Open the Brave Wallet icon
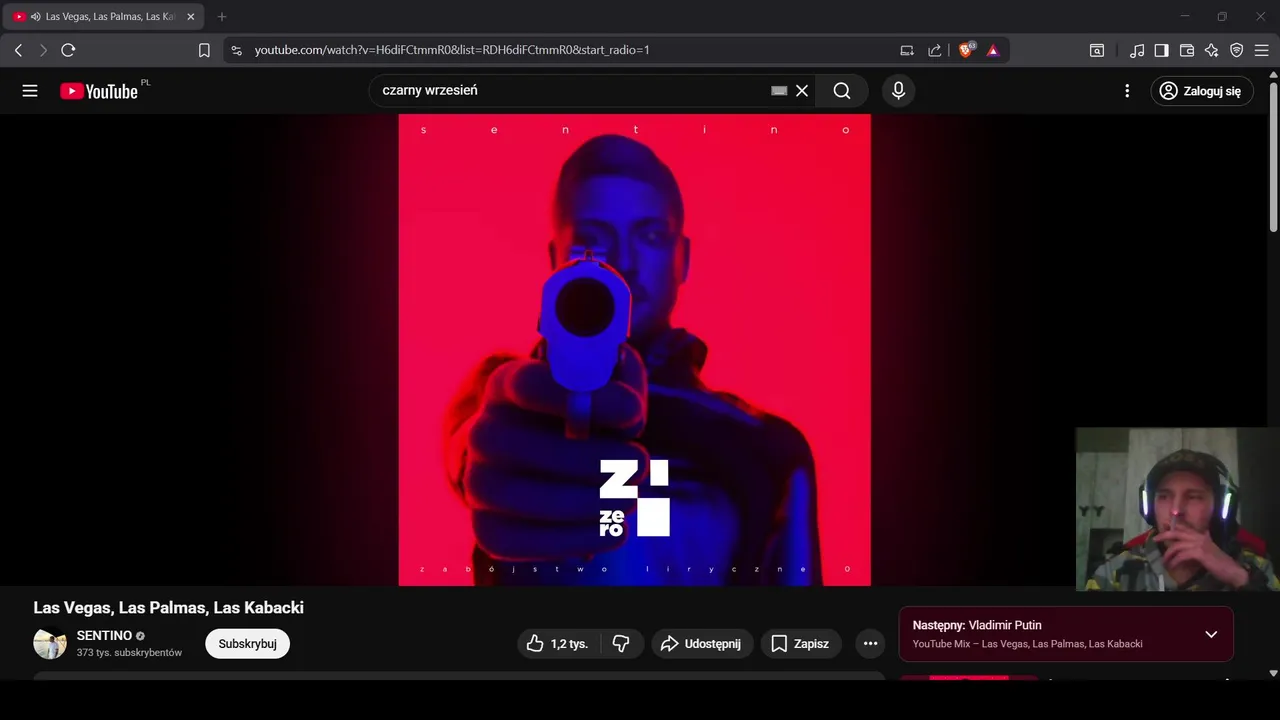 tap(1187, 50)
